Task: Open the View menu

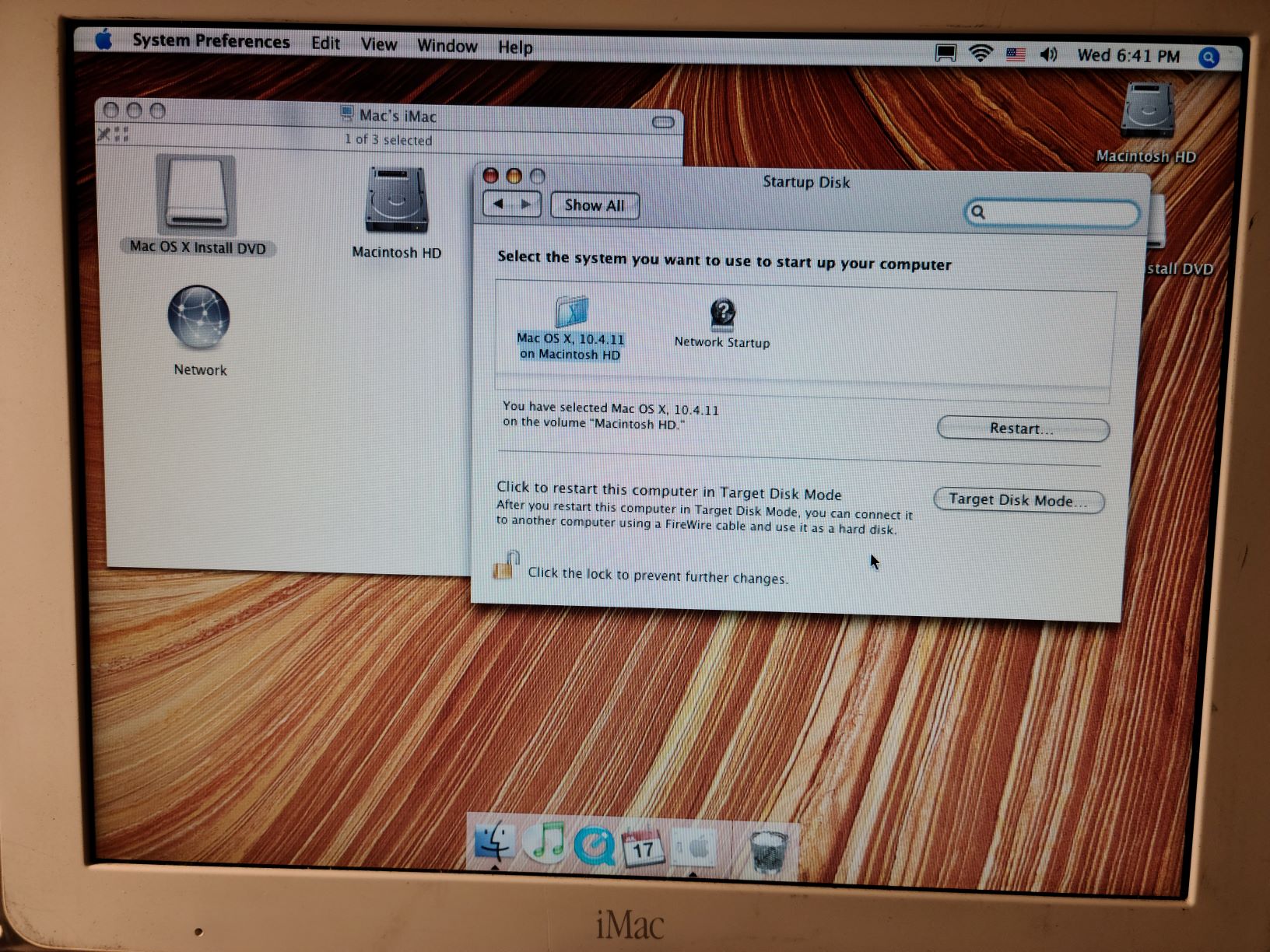Action: point(379,45)
